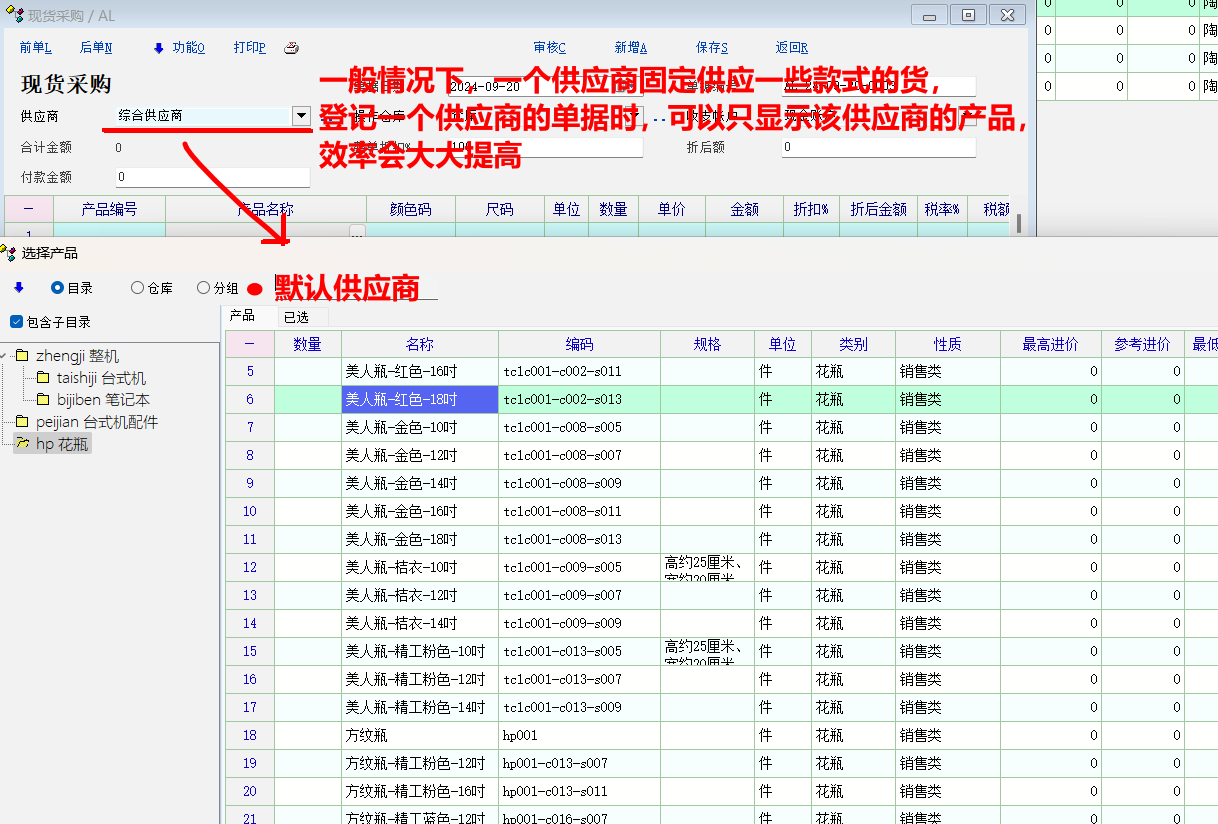This screenshot has height=824, width=1218.
Task: Click the 保存 button
Action: [x=711, y=48]
